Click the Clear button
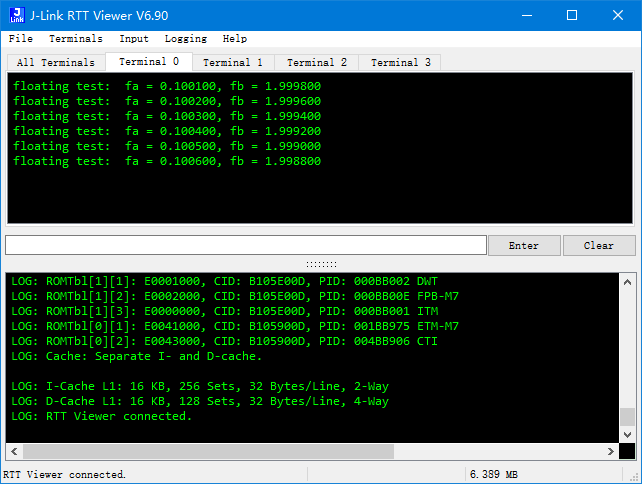Screen dimensions: 642x484 tap(599, 245)
